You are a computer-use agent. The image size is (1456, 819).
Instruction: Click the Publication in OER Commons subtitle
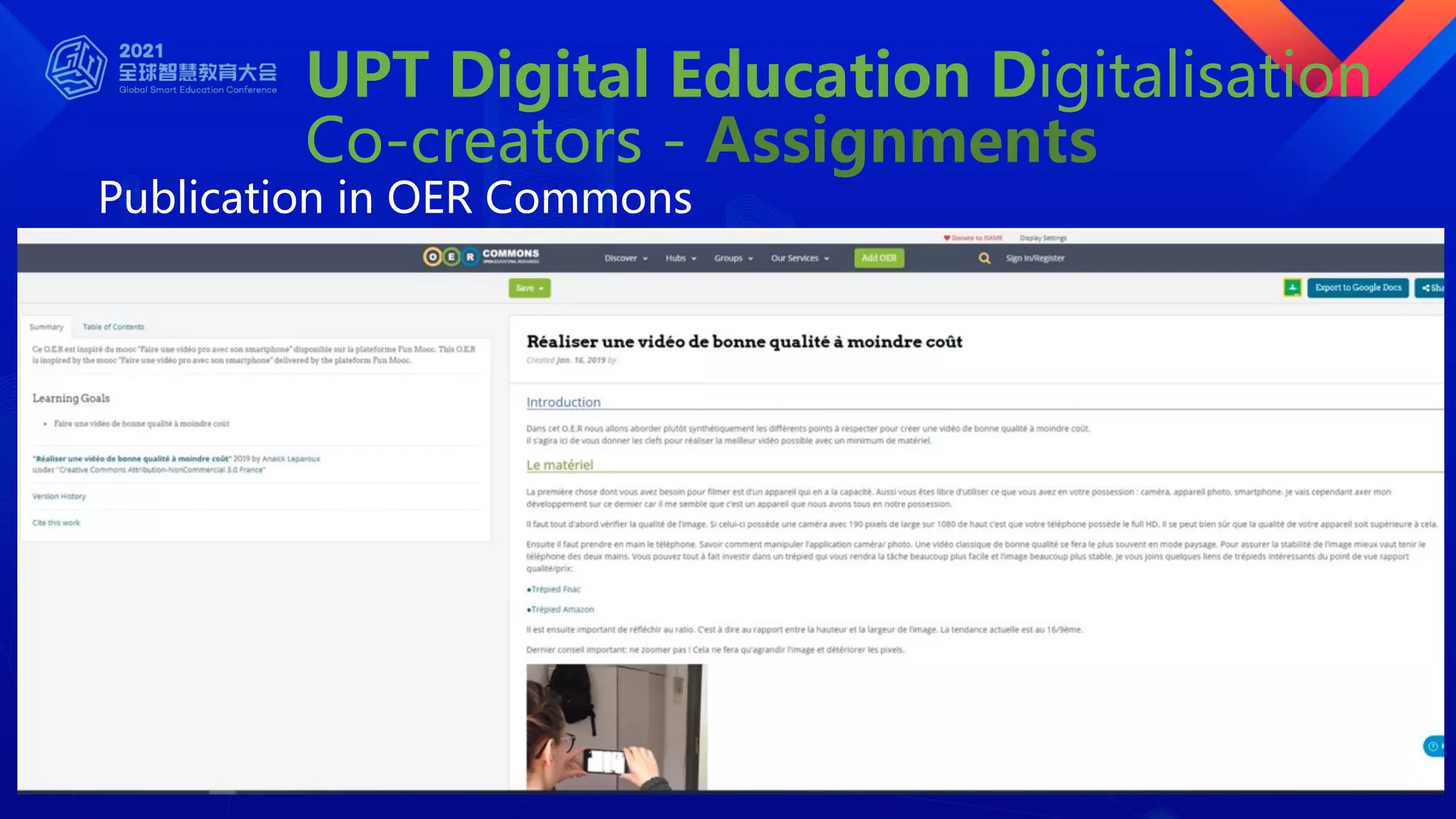click(395, 198)
